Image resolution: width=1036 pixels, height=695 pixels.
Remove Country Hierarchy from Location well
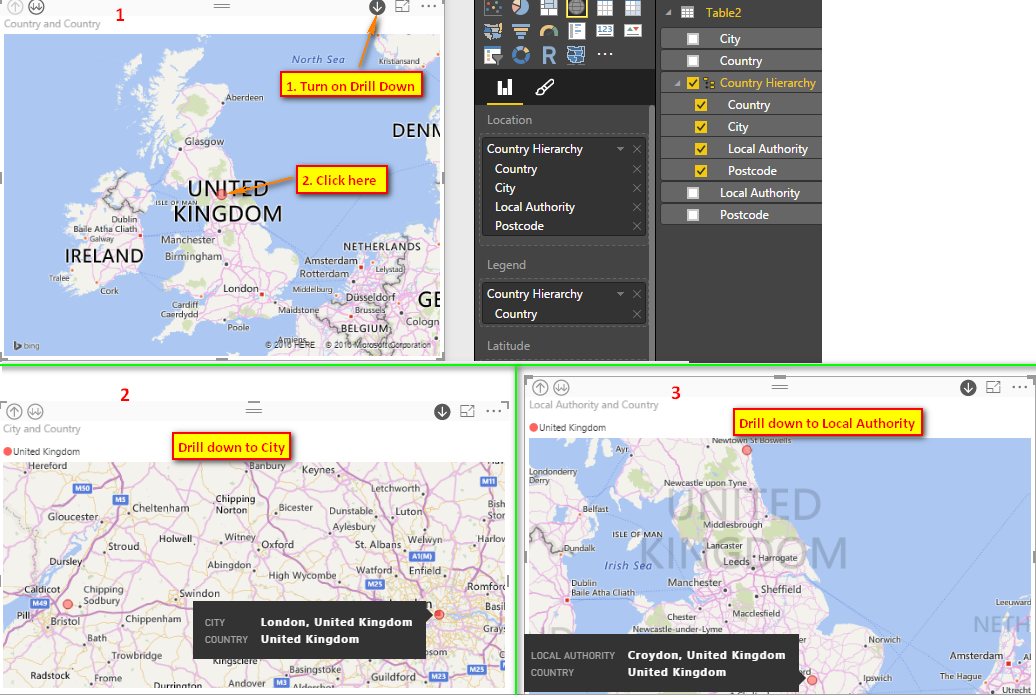(x=637, y=149)
